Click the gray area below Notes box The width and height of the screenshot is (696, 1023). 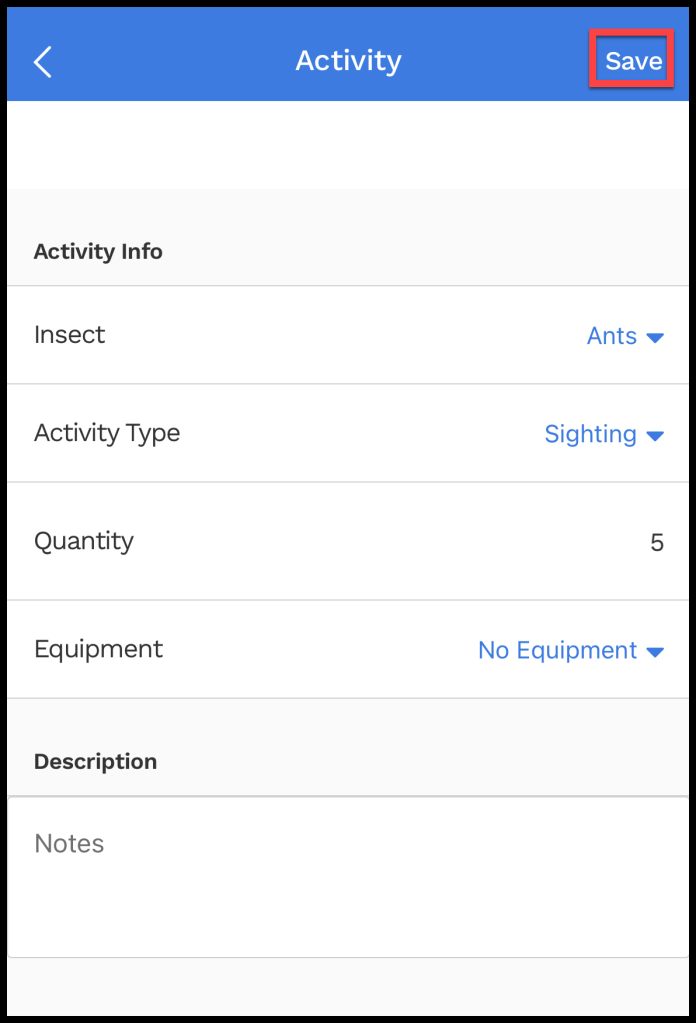[348, 986]
